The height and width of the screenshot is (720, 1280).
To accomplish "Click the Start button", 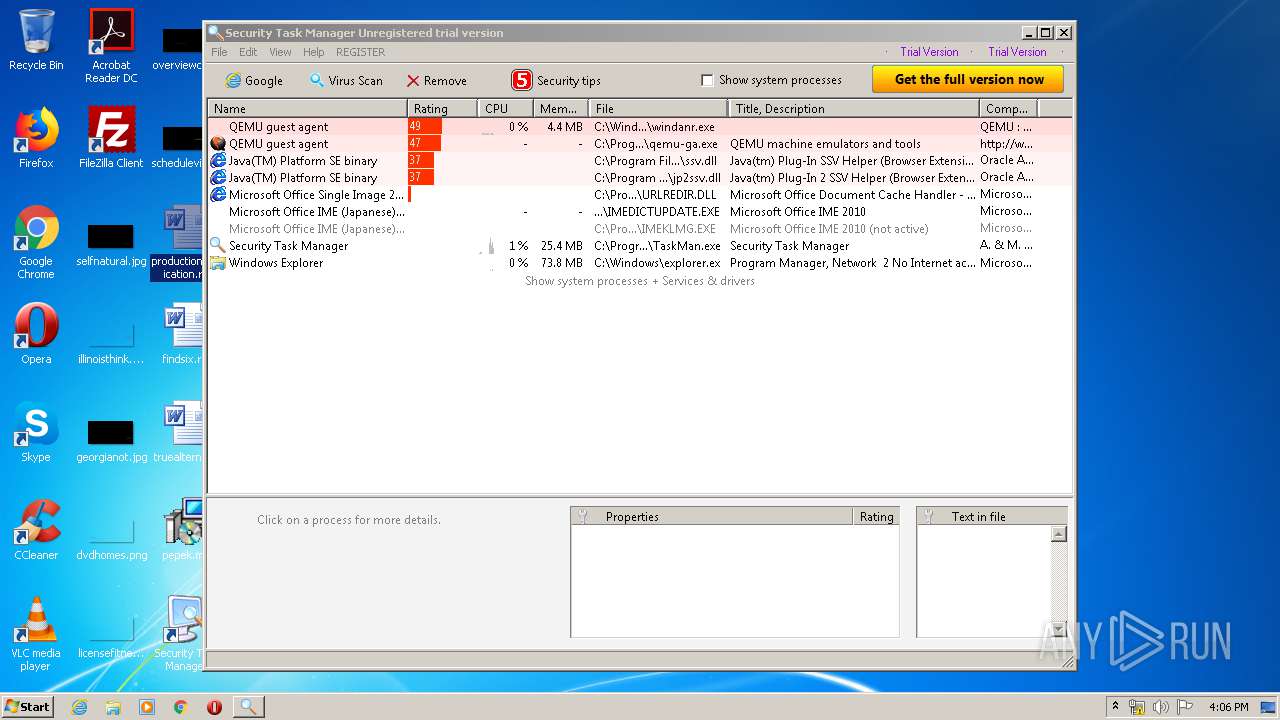I will pyautogui.click(x=28, y=707).
